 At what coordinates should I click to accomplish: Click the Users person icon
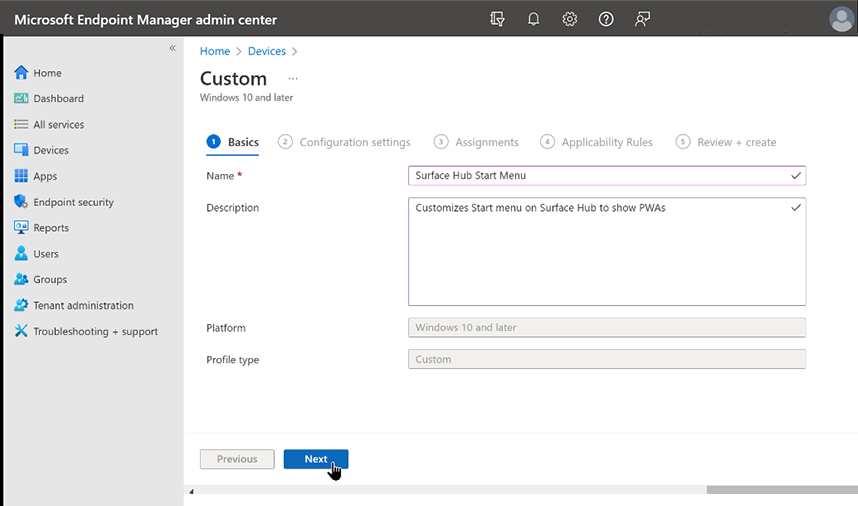(x=21, y=253)
